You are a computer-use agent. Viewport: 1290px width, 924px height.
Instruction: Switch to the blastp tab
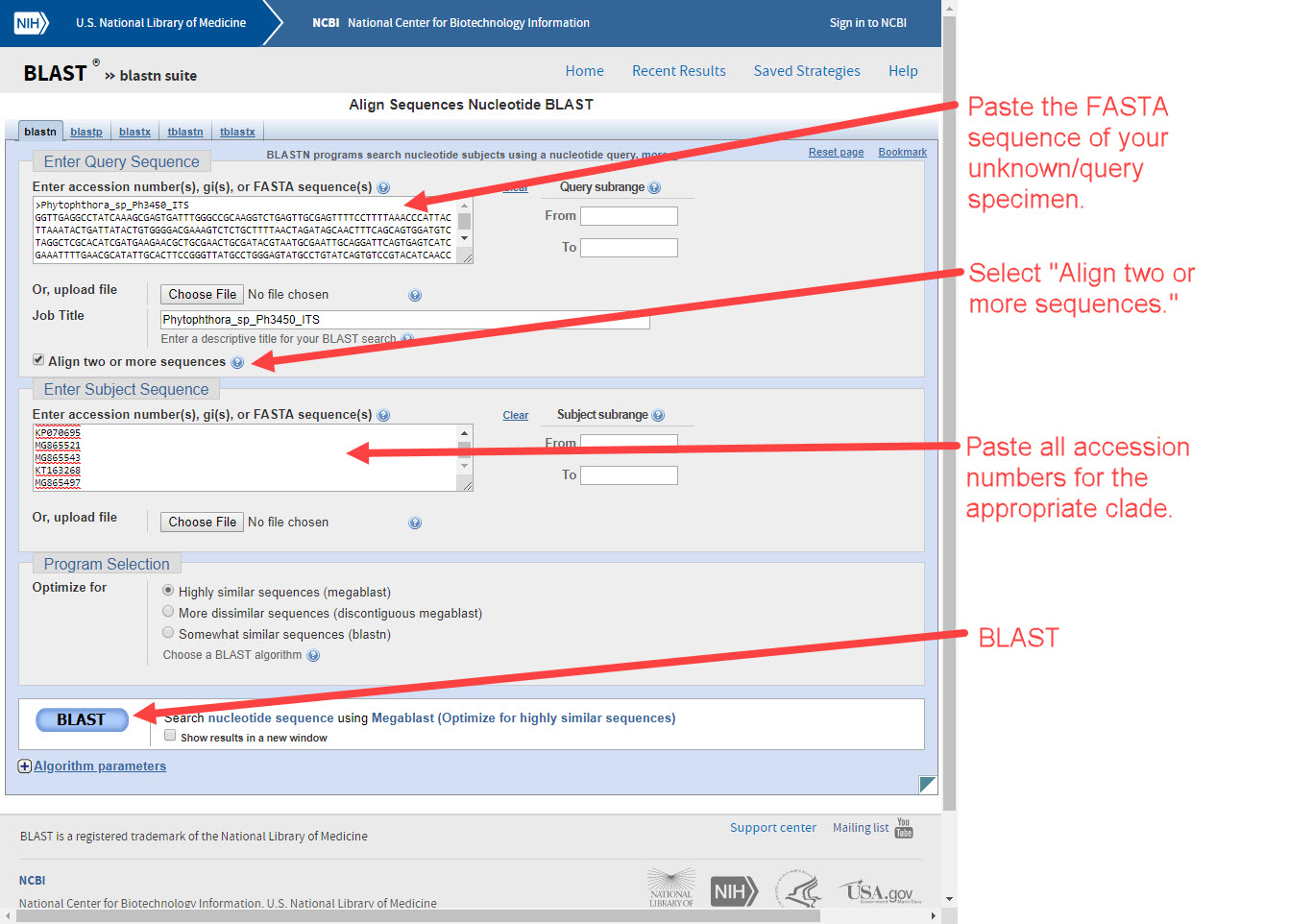coord(86,132)
